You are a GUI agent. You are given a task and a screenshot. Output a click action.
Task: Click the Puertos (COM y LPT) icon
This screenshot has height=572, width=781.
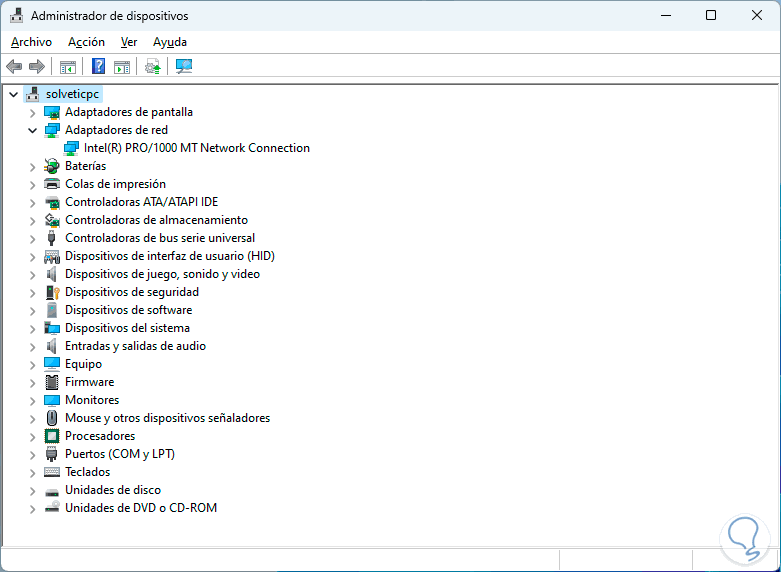click(x=52, y=454)
